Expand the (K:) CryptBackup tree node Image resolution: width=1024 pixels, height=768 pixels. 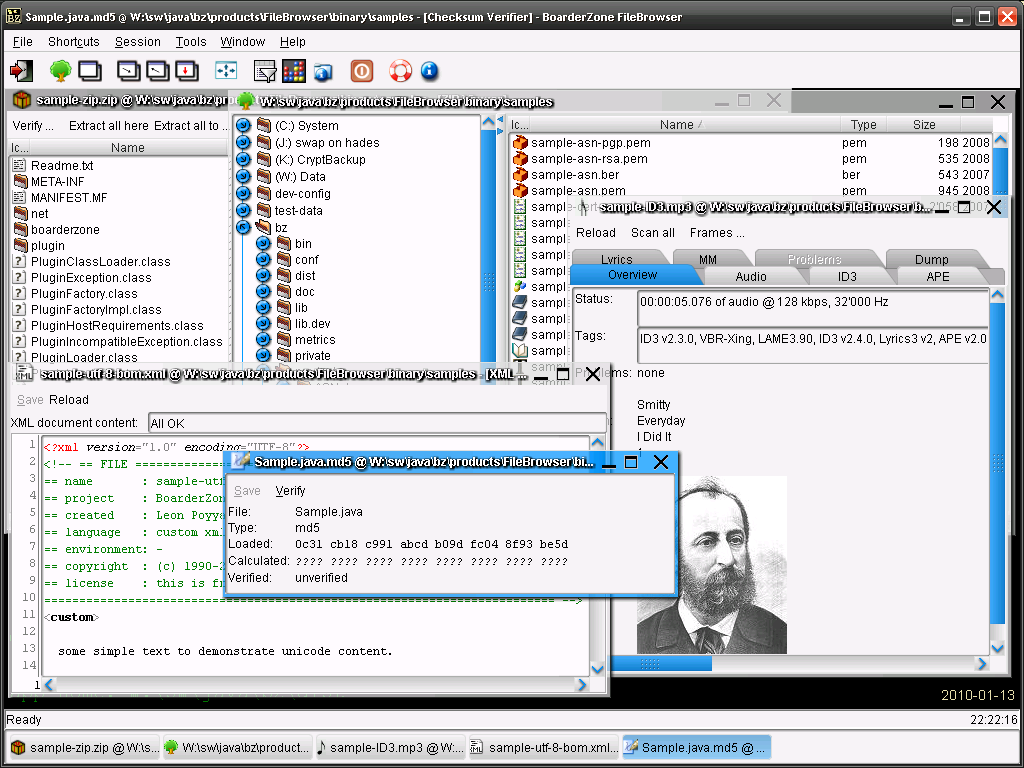pos(244,159)
